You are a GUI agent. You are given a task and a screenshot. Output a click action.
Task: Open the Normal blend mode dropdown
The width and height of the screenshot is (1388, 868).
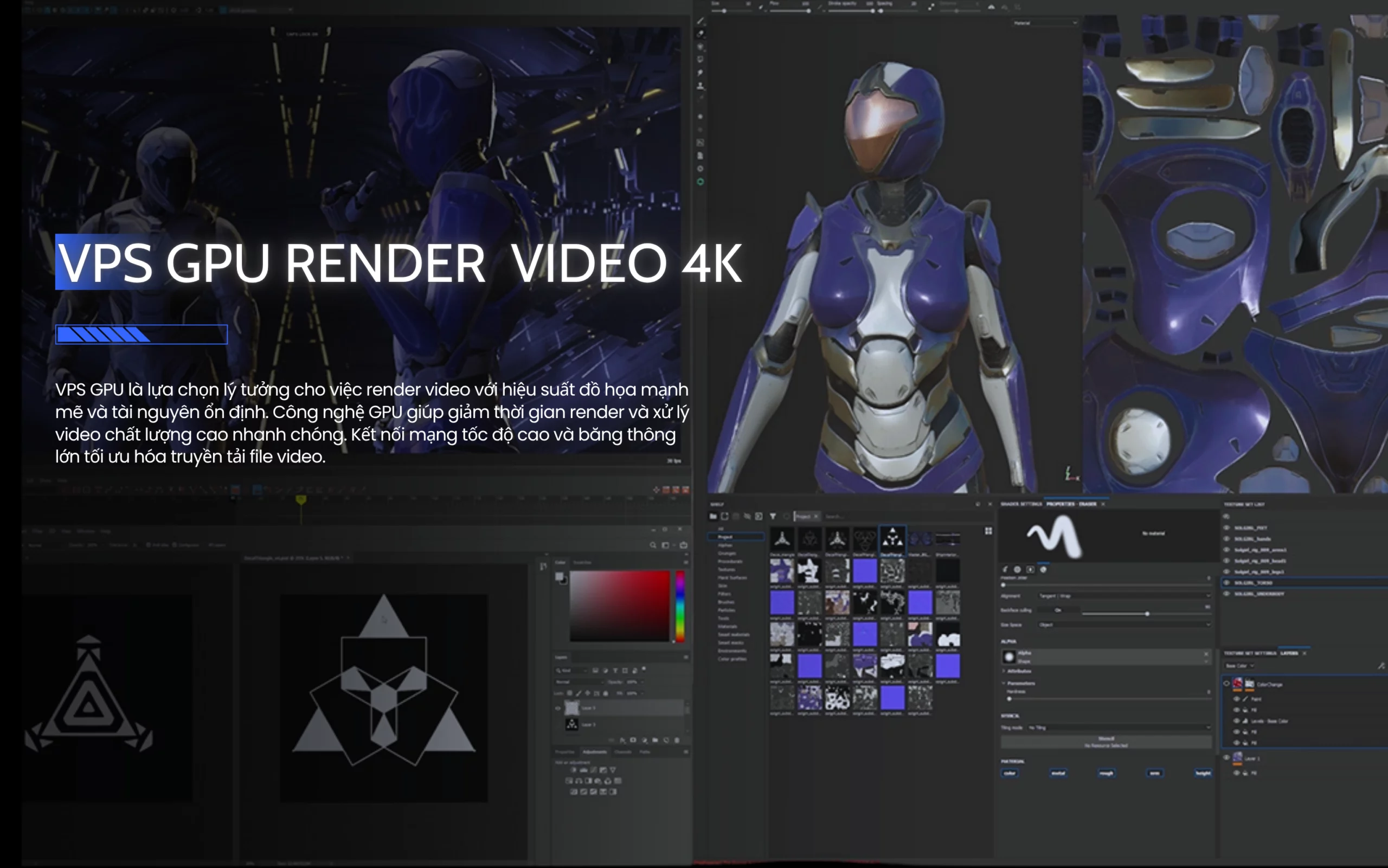pos(580,682)
